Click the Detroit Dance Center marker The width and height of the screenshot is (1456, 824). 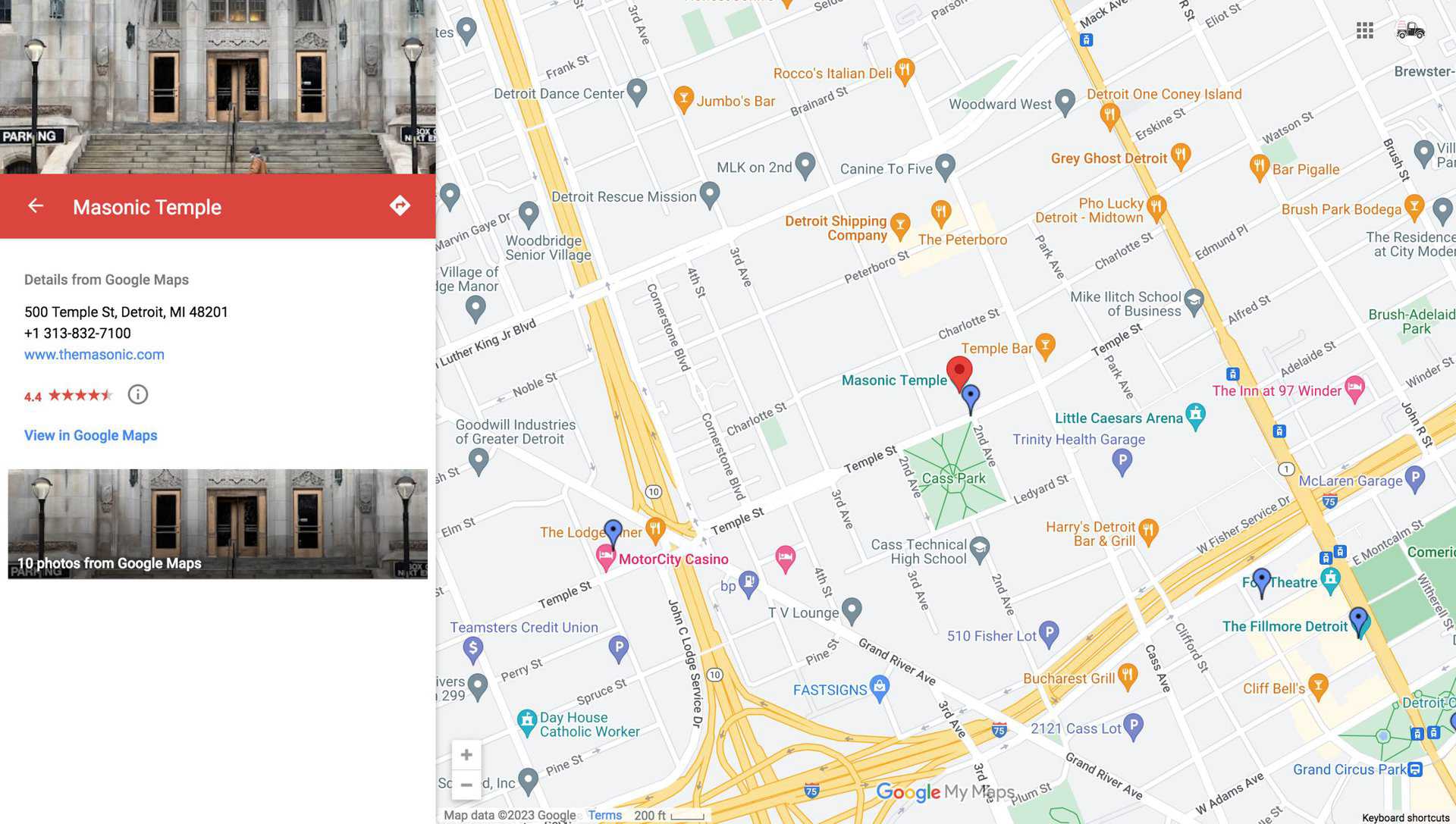point(637,92)
